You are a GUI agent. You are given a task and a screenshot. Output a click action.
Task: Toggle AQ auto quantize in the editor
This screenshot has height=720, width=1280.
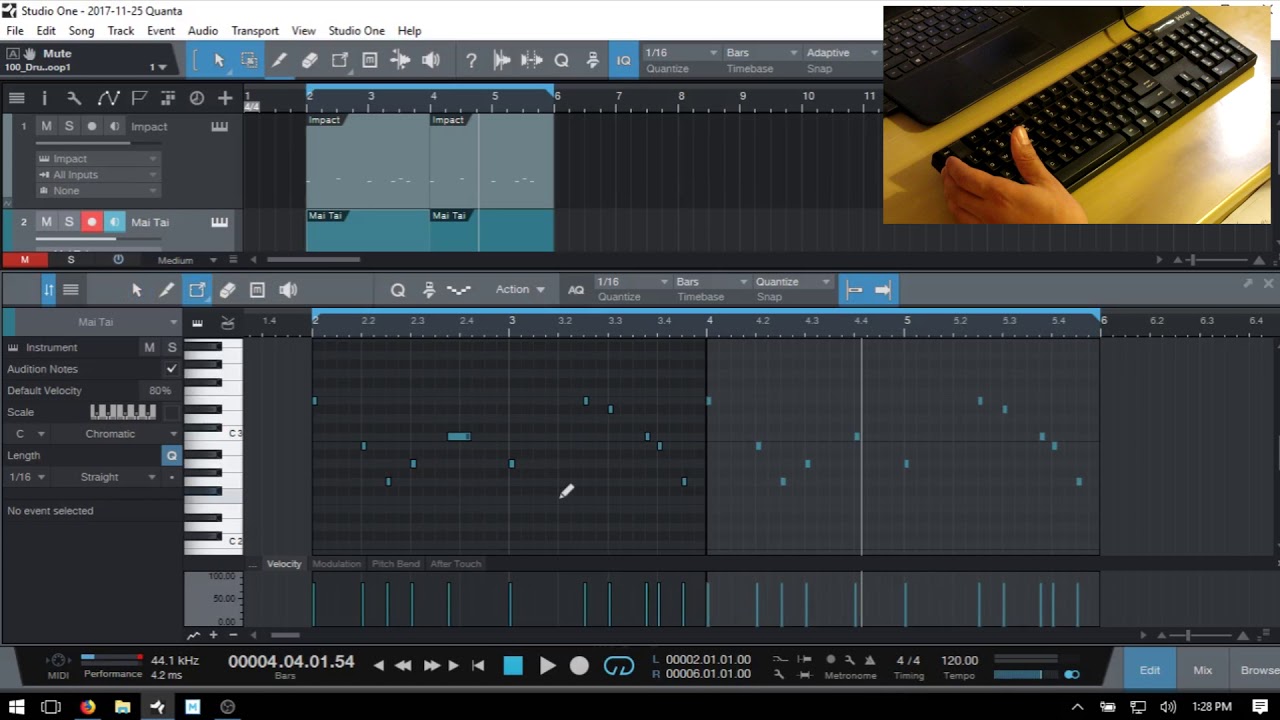(576, 290)
